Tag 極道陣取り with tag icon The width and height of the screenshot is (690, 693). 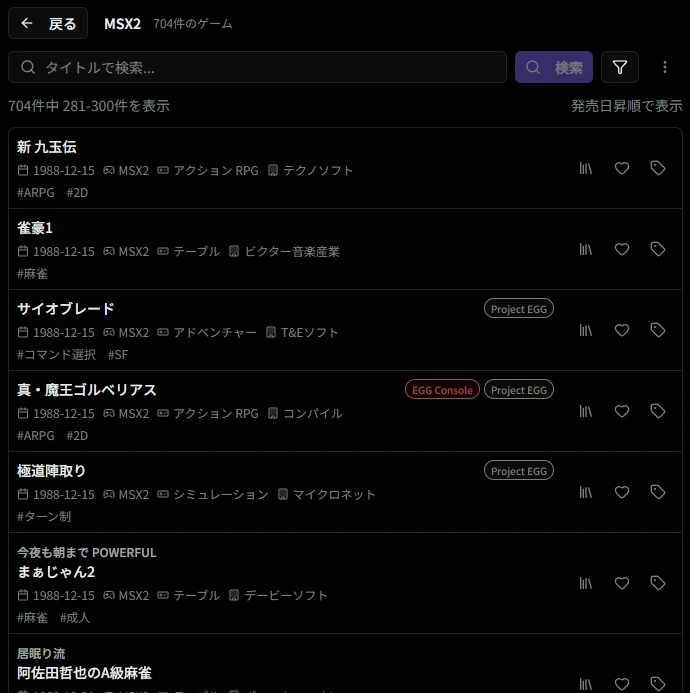tap(658, 492)
